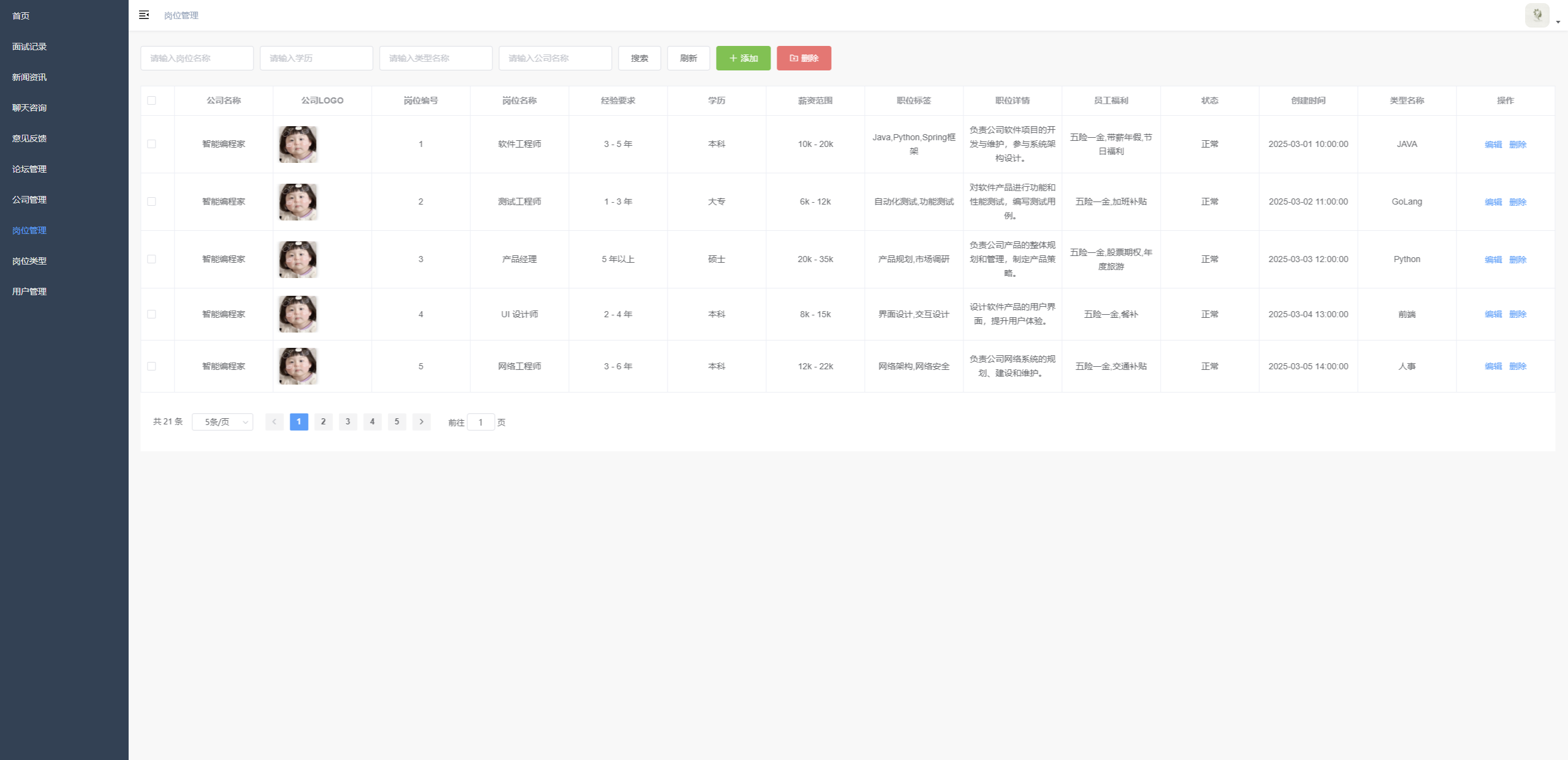Focus the 请输入岗位名称 search field

pyautogui.click(x=197, y=58)
